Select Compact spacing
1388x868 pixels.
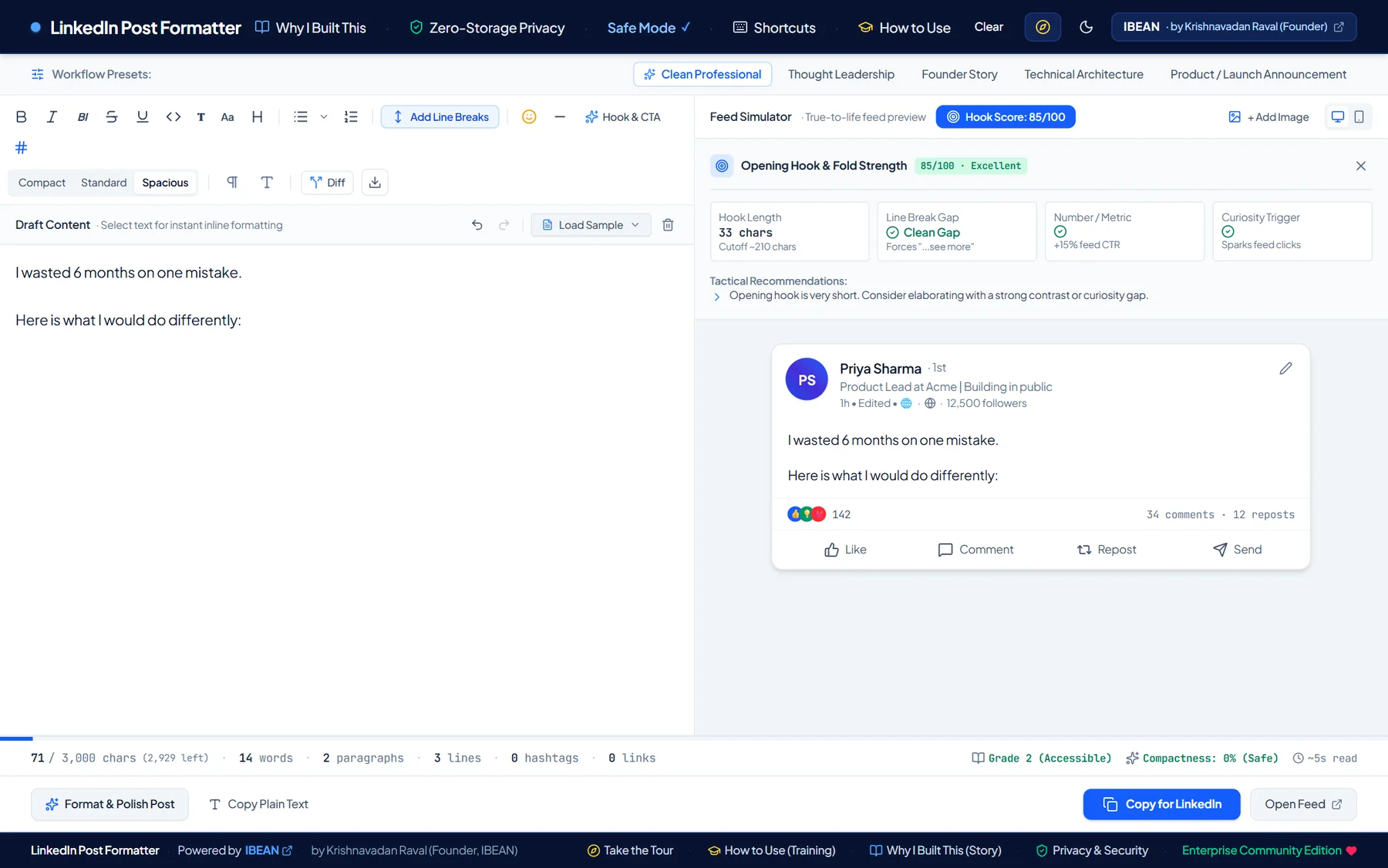tap(42, 183)
